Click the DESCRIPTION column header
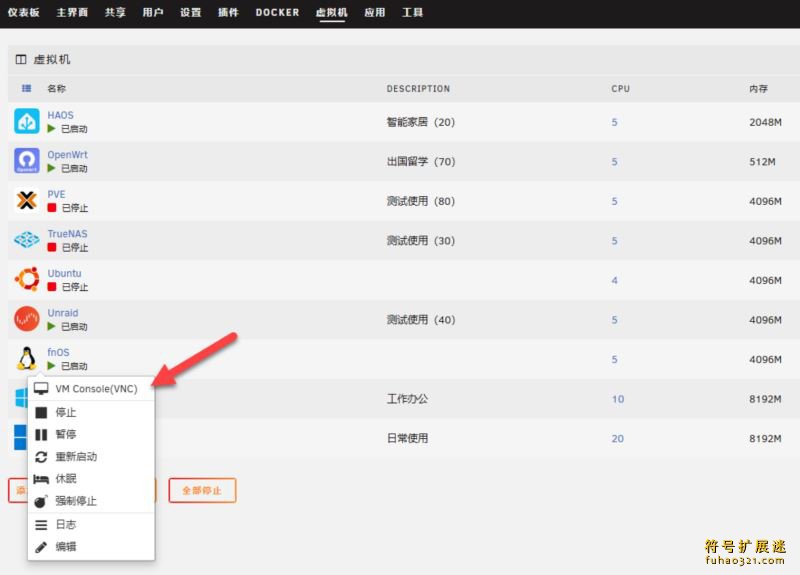The image size is (800, 575). (418, 88)
